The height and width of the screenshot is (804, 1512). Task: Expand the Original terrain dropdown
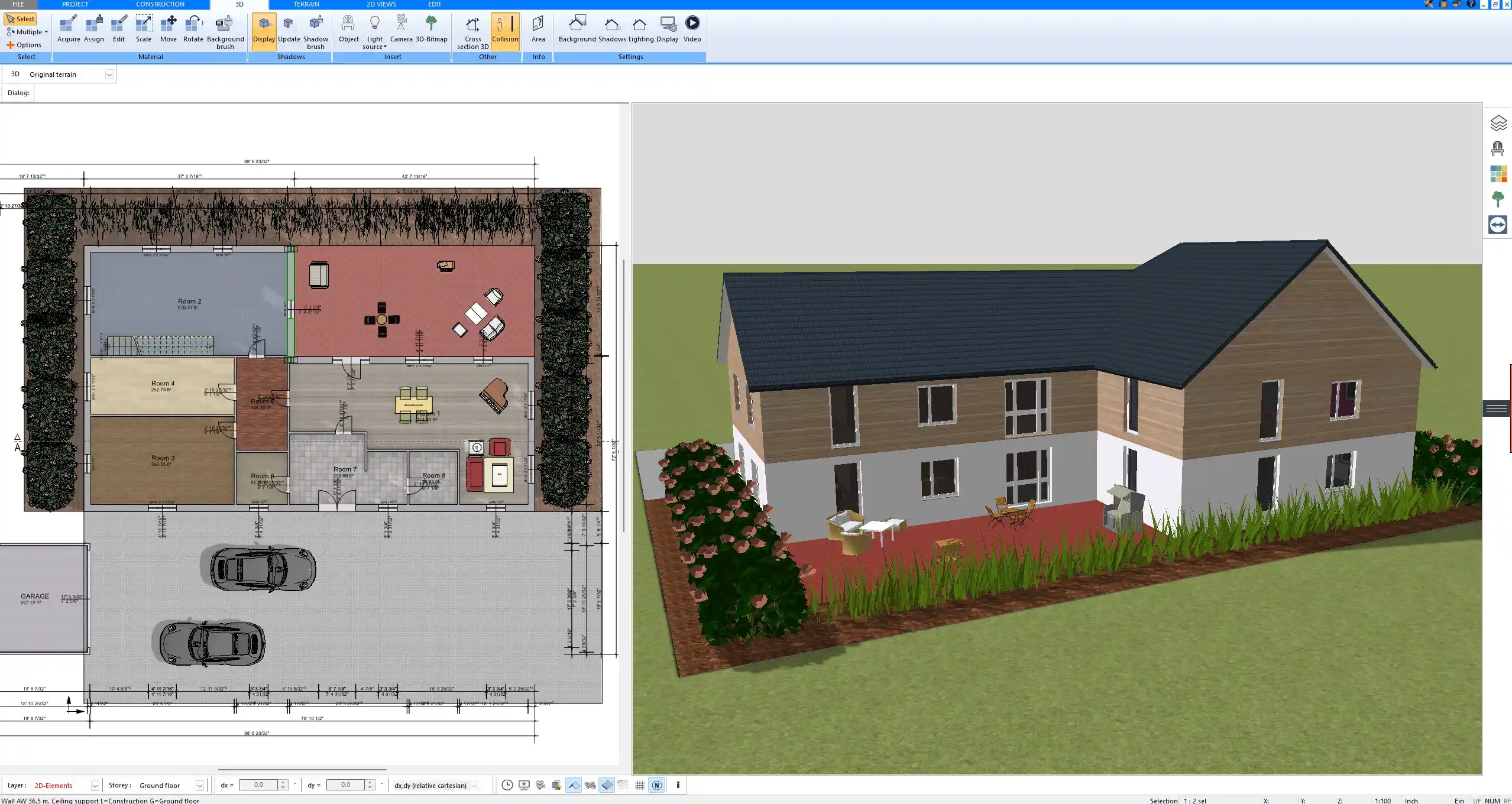[x=109, y=74]
